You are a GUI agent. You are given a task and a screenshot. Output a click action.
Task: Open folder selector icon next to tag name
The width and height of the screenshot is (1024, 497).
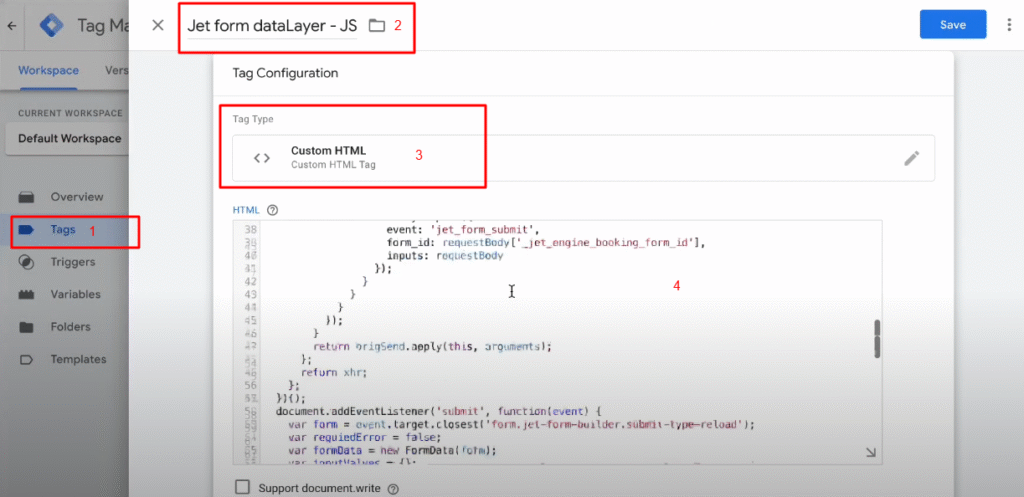point(377,26)
